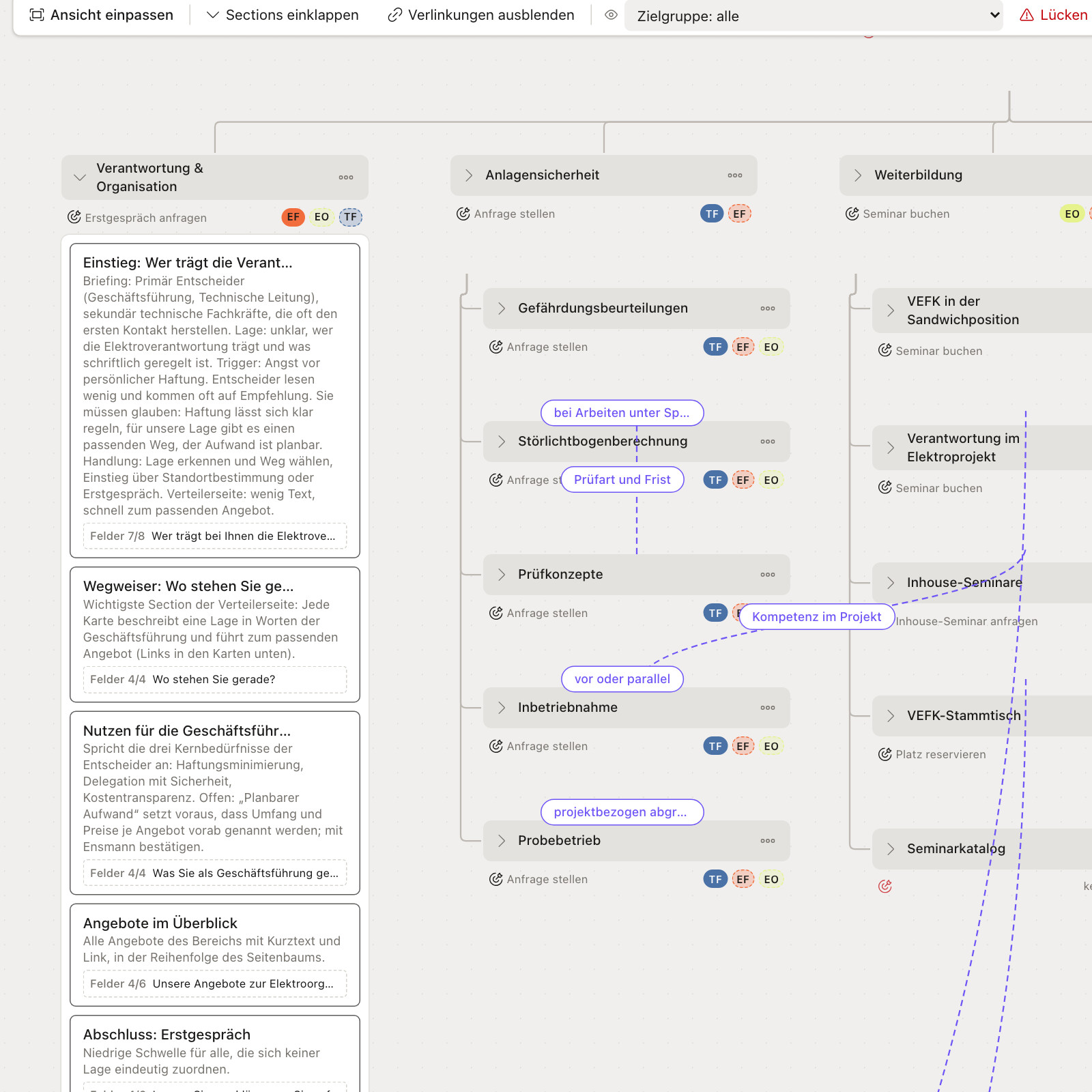Click the goal icon under Probebetrieb
Screen dimensions: 1092x1092
click(x=496, y=879)
